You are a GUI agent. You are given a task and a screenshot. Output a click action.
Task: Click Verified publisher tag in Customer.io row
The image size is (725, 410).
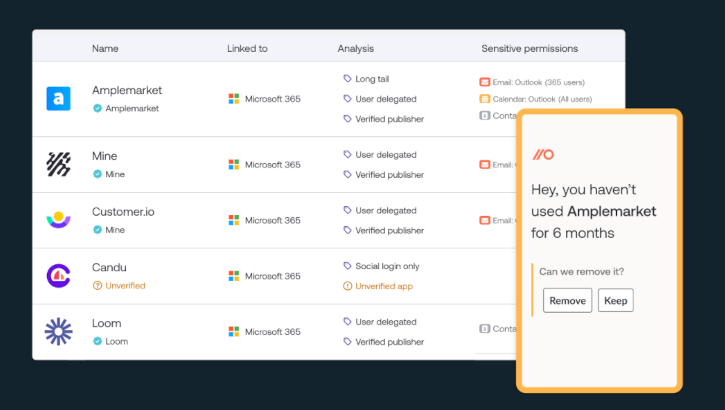(x=389, y=231)
